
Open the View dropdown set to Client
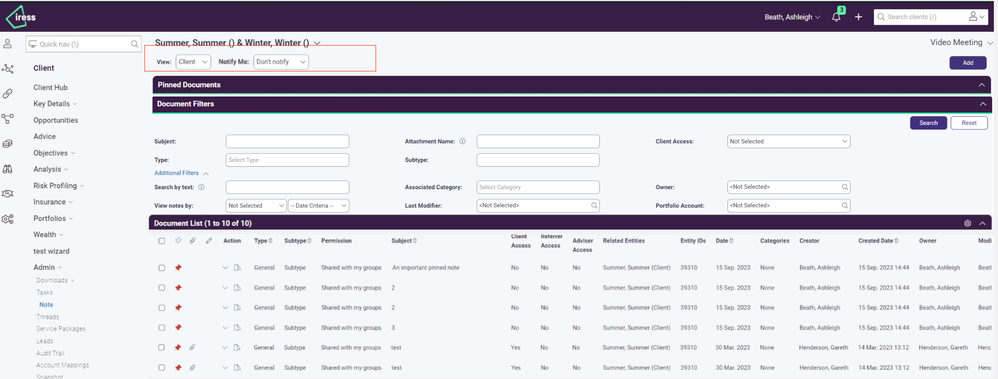(x=193, y=62)
